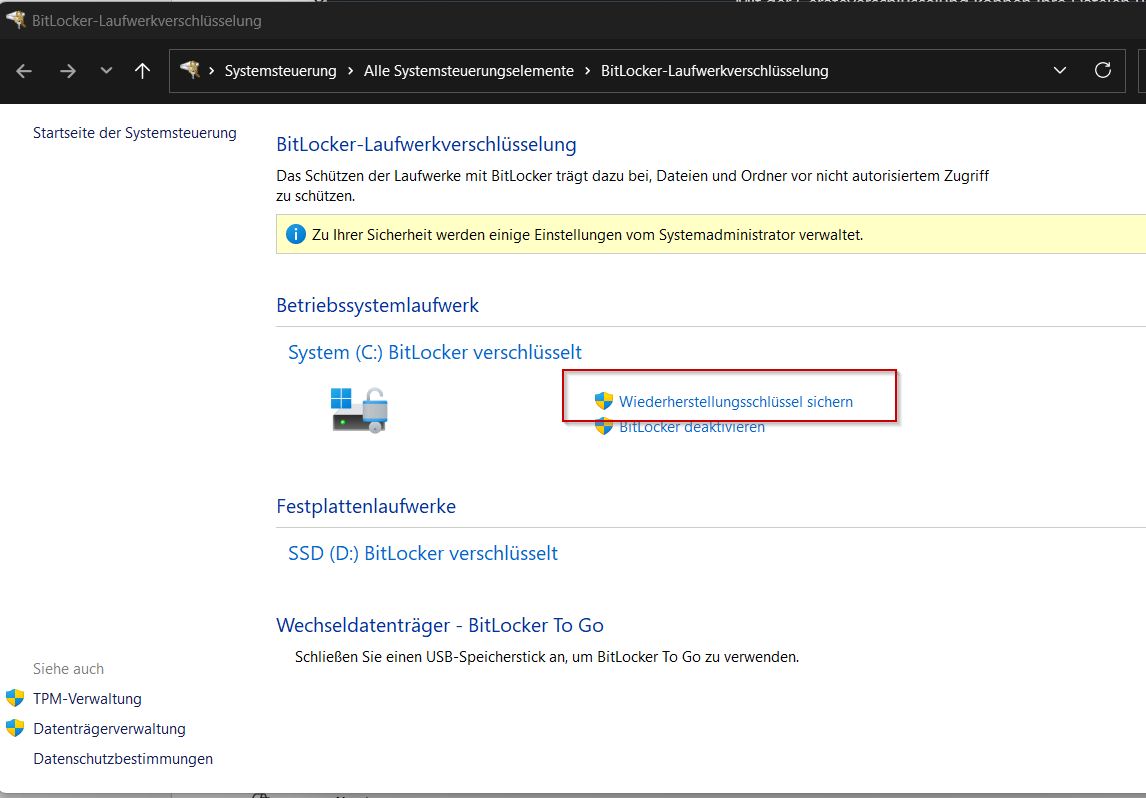
Task: Collapse System (C:) BitLocker verschlüsselt section
Action: 435,352
